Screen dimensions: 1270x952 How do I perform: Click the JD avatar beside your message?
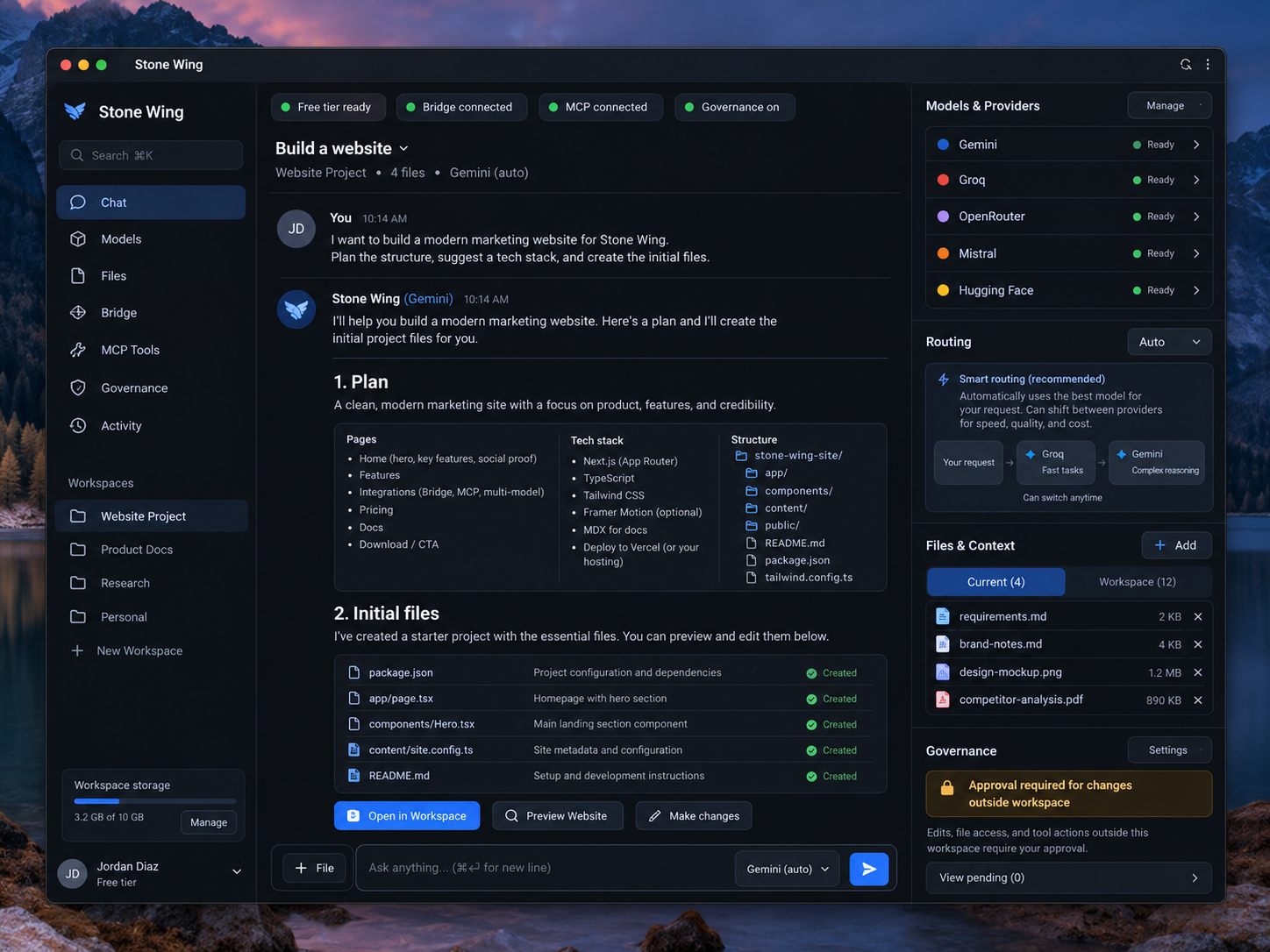point(296,229)
